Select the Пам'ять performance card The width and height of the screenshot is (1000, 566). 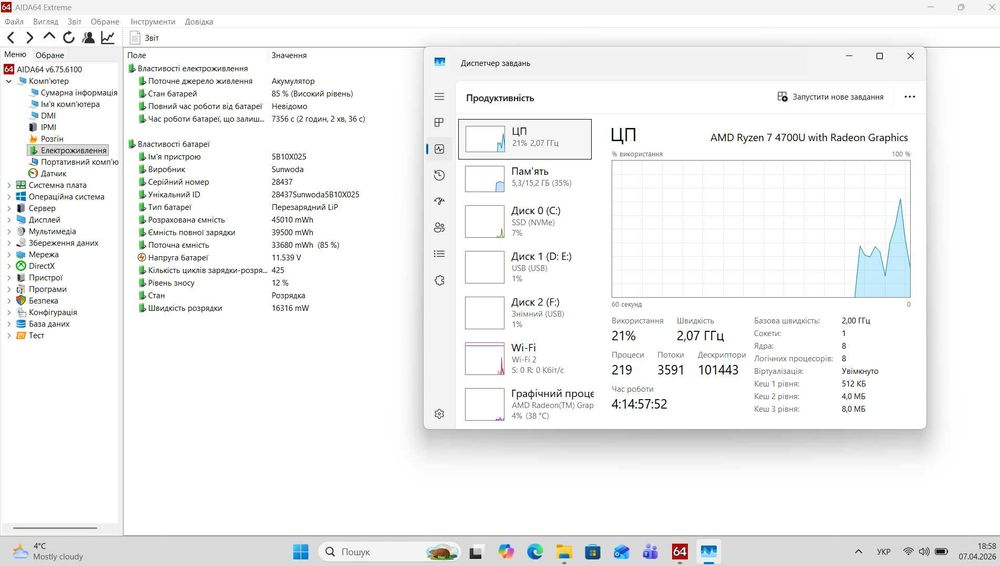[x=525, y=179]
